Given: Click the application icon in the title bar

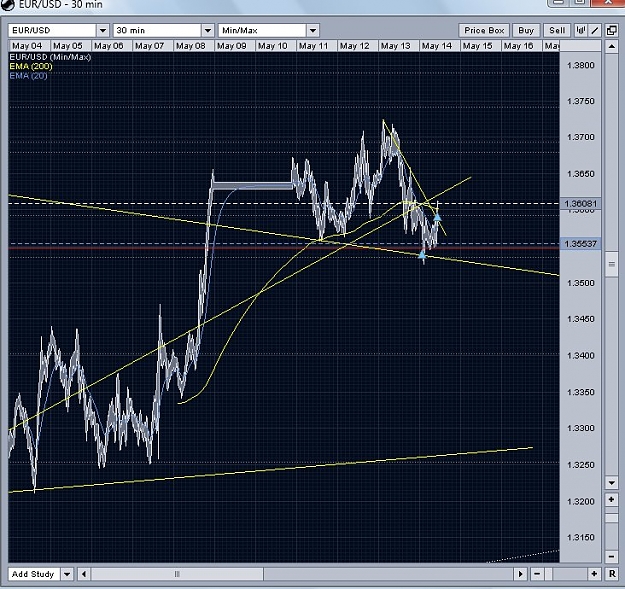Looking at the screenshot, I should point(8,5).
